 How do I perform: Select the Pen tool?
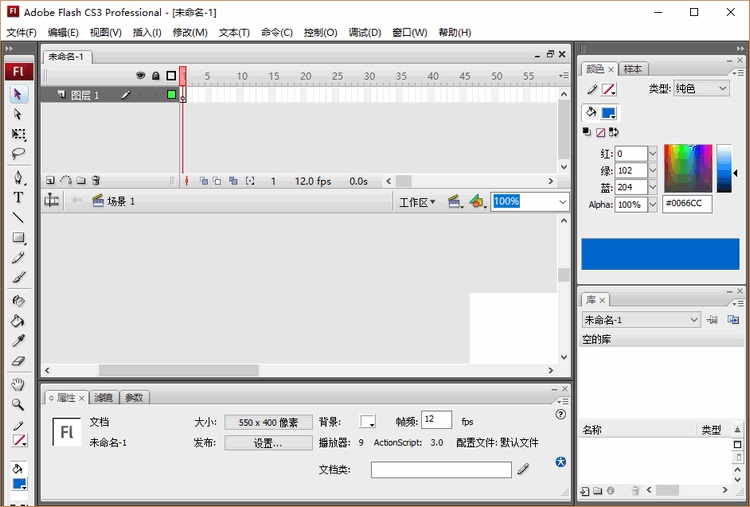[18, 177]
